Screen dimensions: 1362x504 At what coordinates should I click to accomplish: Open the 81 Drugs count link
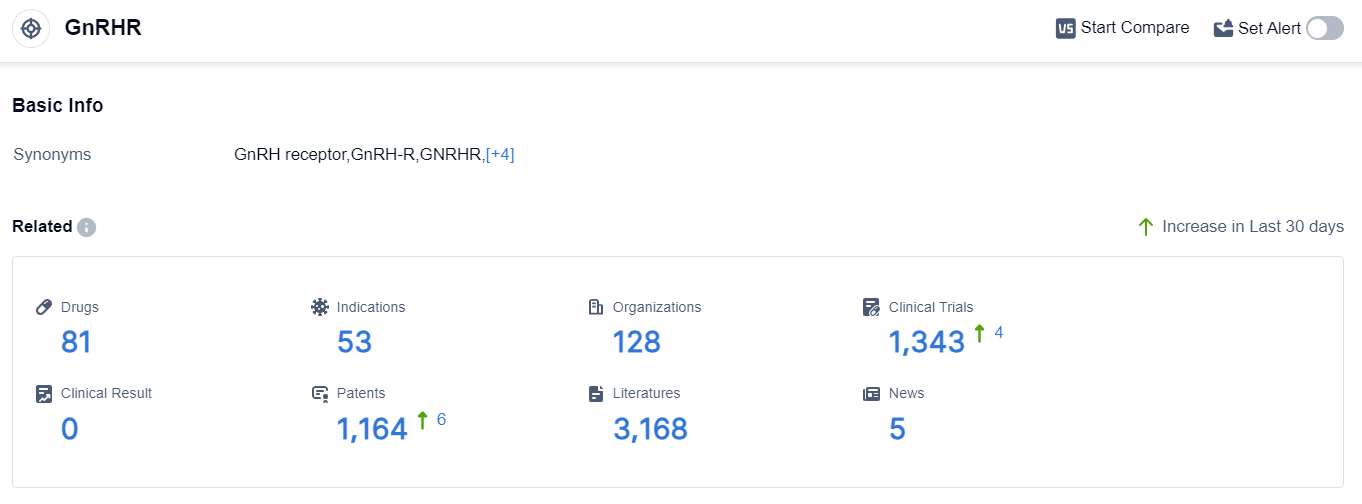pos(76,342)
